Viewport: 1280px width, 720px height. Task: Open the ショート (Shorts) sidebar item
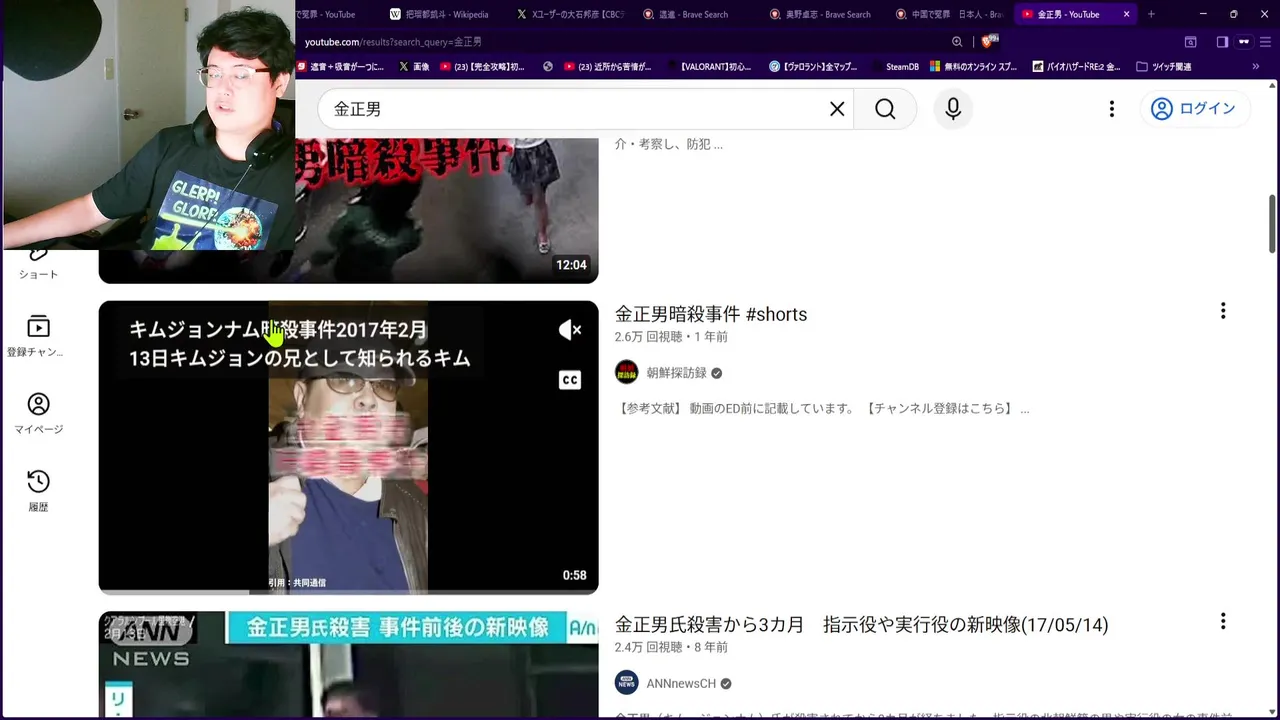(x=38, y=262)
